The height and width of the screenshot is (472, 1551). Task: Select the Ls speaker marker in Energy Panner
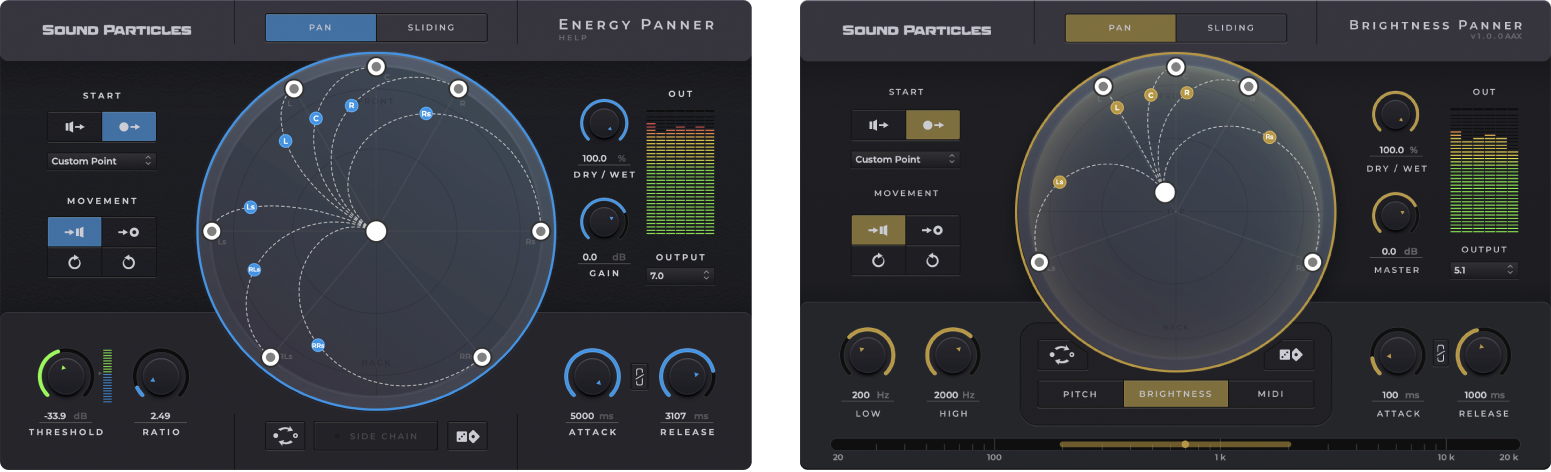pos(211,231)
